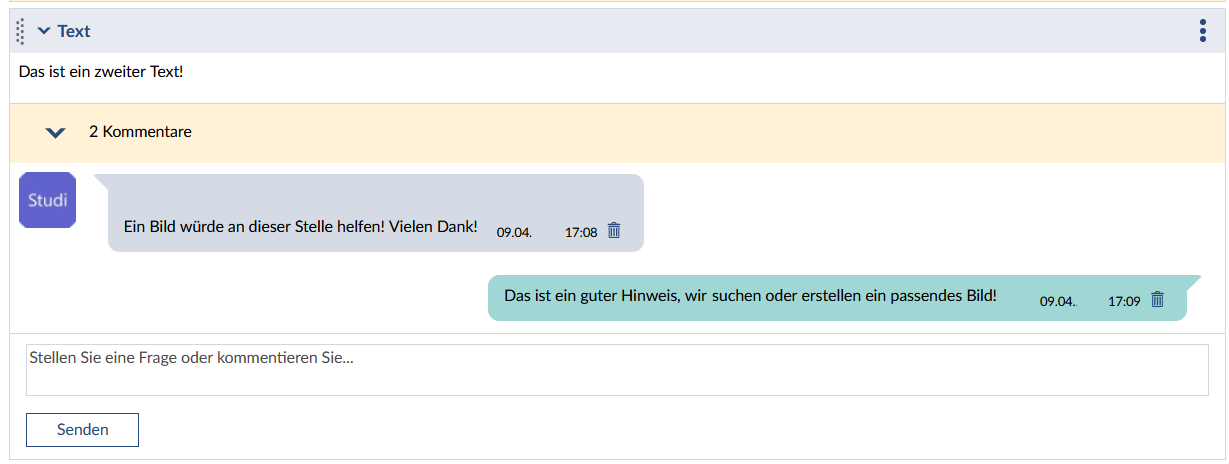Click the 09.04. date in the grey comment

click(x=514, y=232)
